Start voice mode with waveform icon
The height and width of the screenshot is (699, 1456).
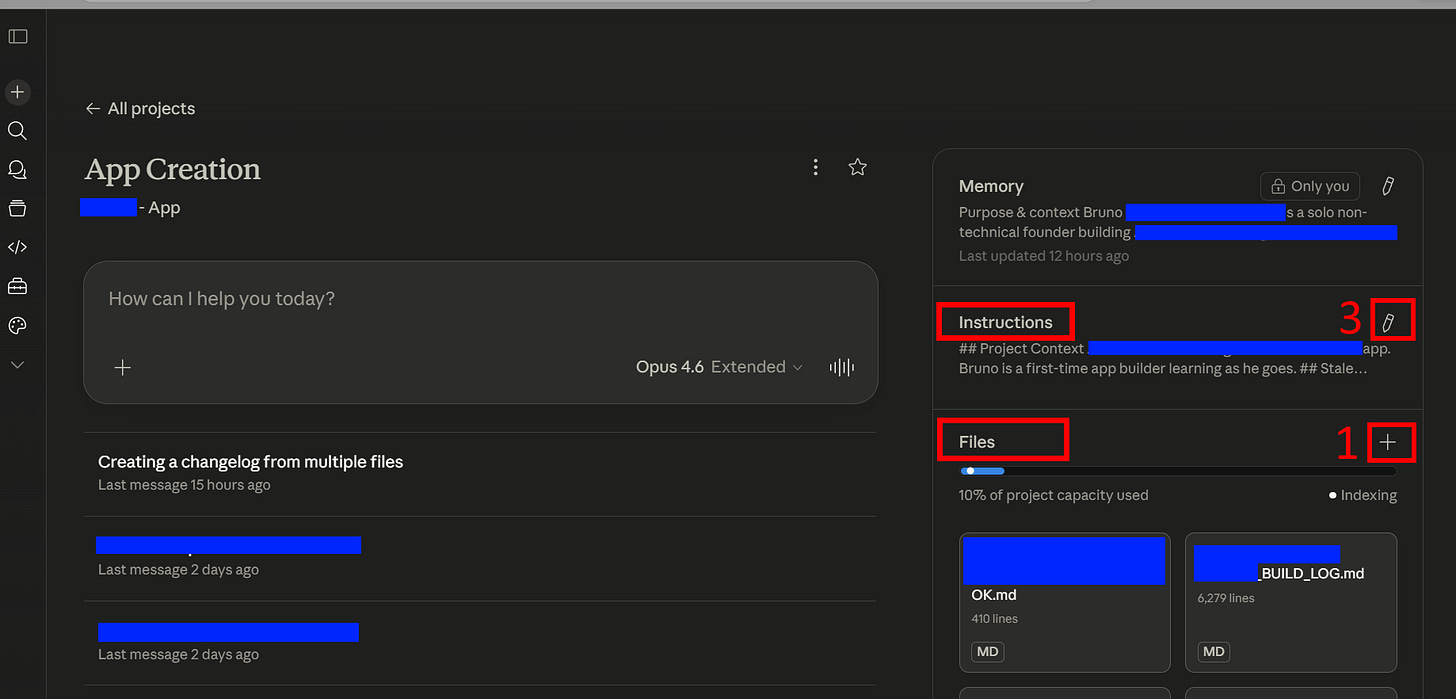point(842,367)
